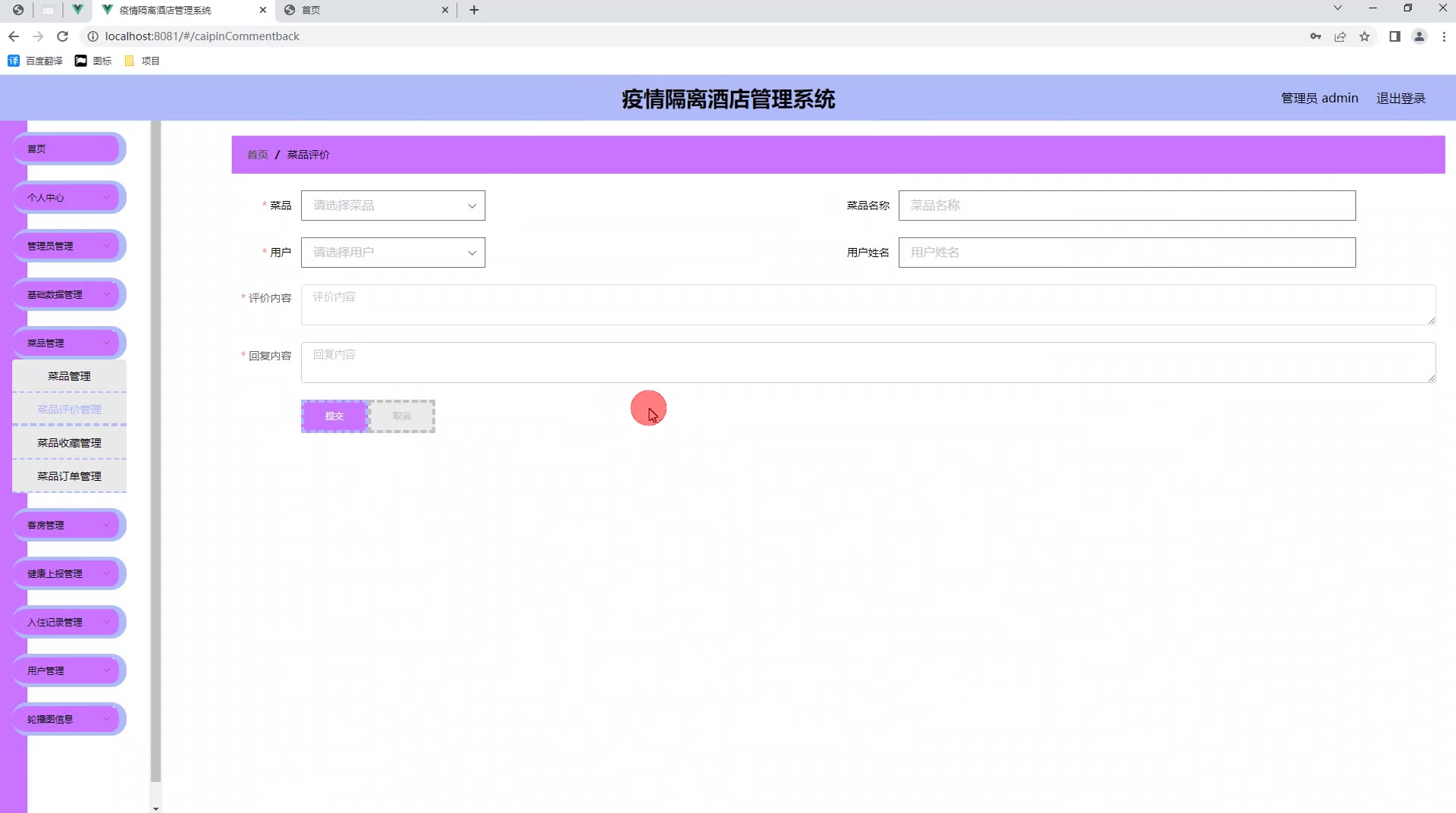Click the forward navigation arrow

38,36
